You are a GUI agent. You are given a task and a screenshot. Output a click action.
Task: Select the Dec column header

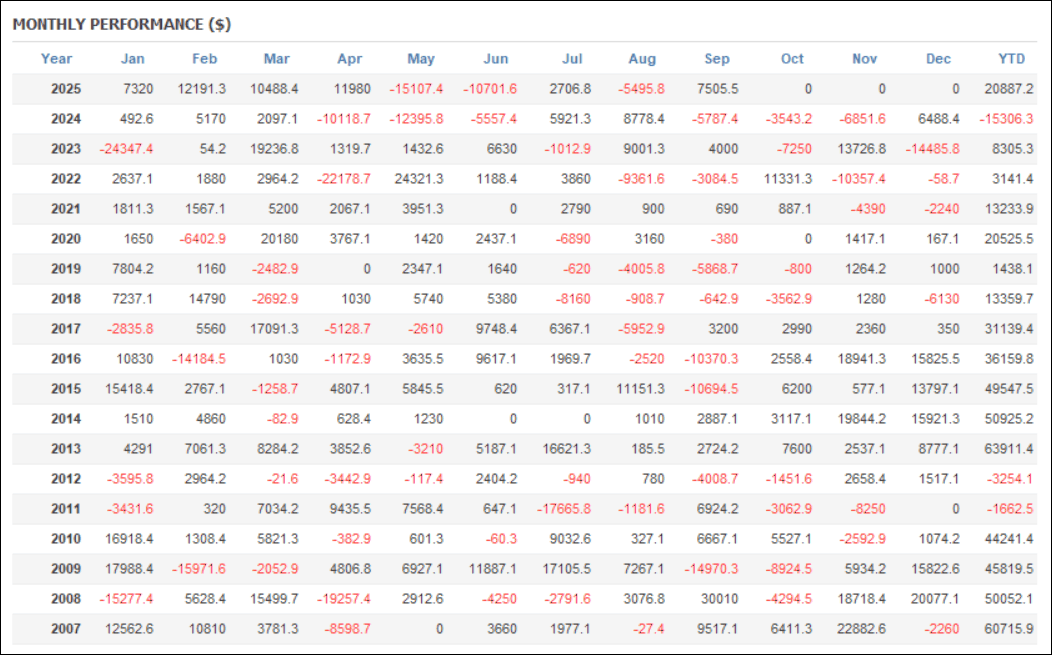938,59
